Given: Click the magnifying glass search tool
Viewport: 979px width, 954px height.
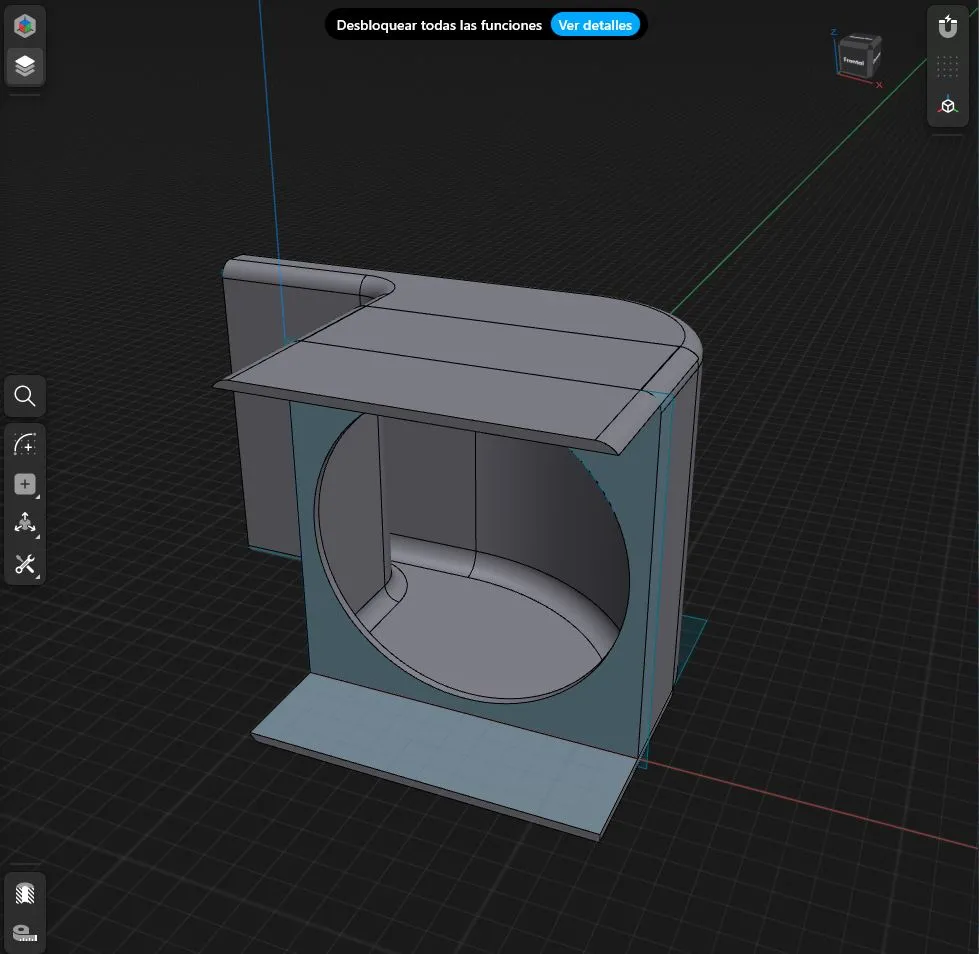Looking at the screenshot, I should tap(25, 397).
